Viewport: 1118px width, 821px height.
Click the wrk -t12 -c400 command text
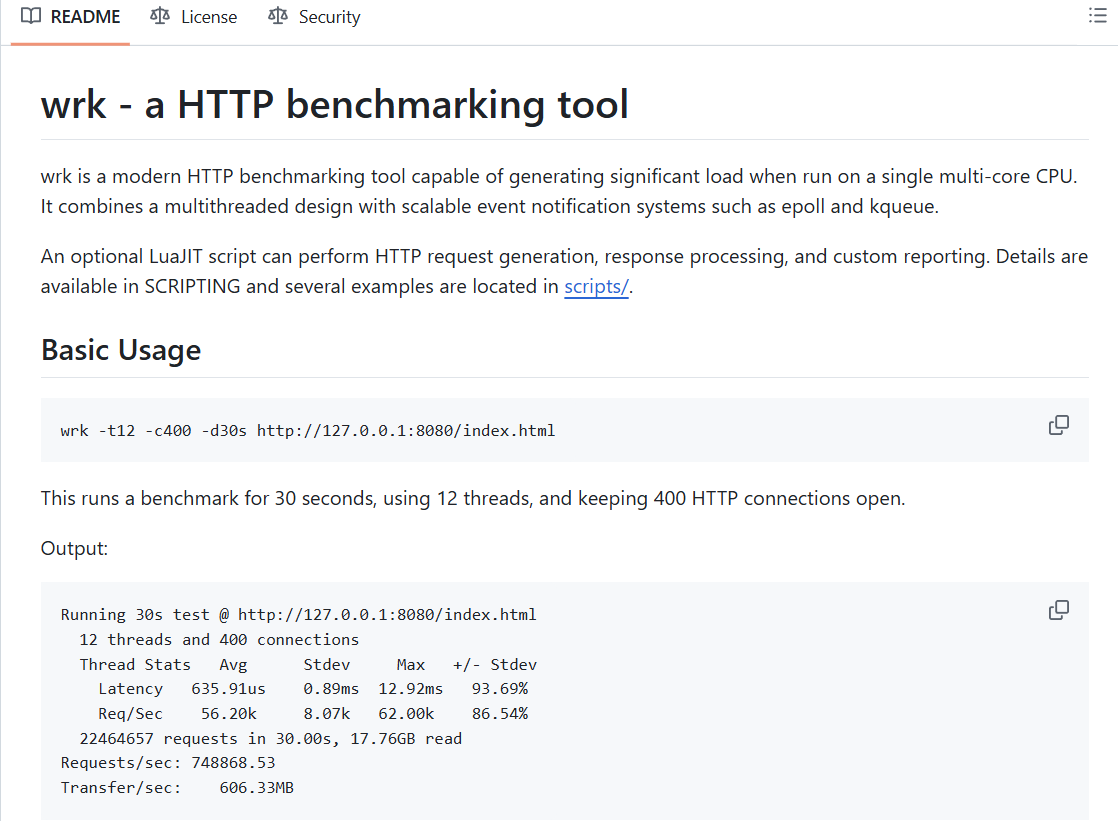[x=307, y=431]
